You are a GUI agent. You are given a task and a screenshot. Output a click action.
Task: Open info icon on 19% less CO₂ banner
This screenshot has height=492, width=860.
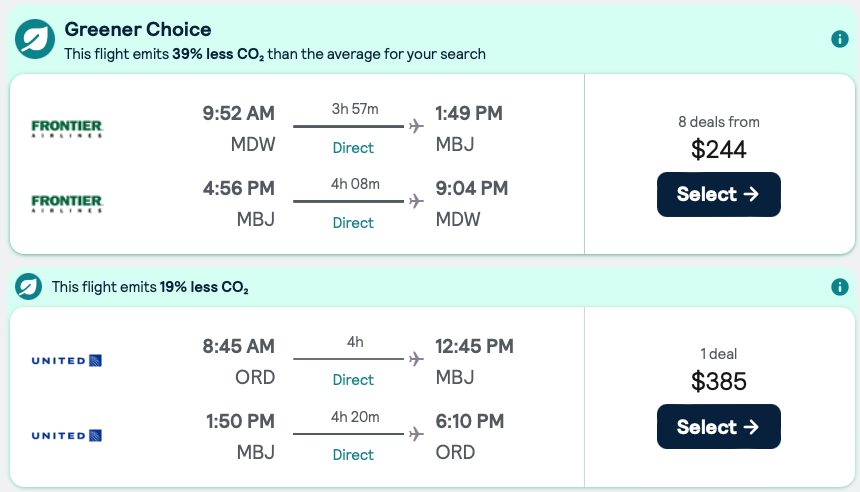pyautogui.click(x=840, y=287)
